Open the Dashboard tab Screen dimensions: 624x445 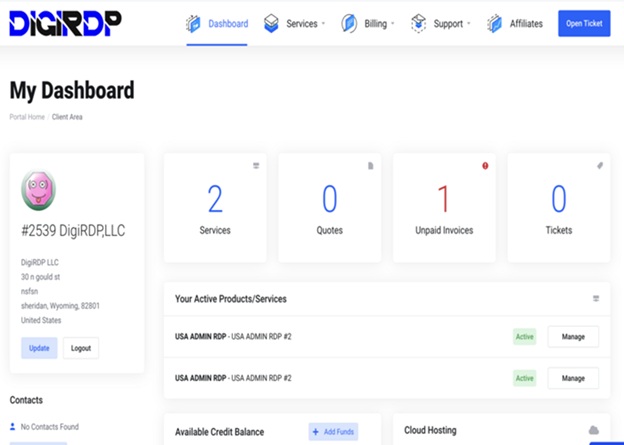point(228,24)
